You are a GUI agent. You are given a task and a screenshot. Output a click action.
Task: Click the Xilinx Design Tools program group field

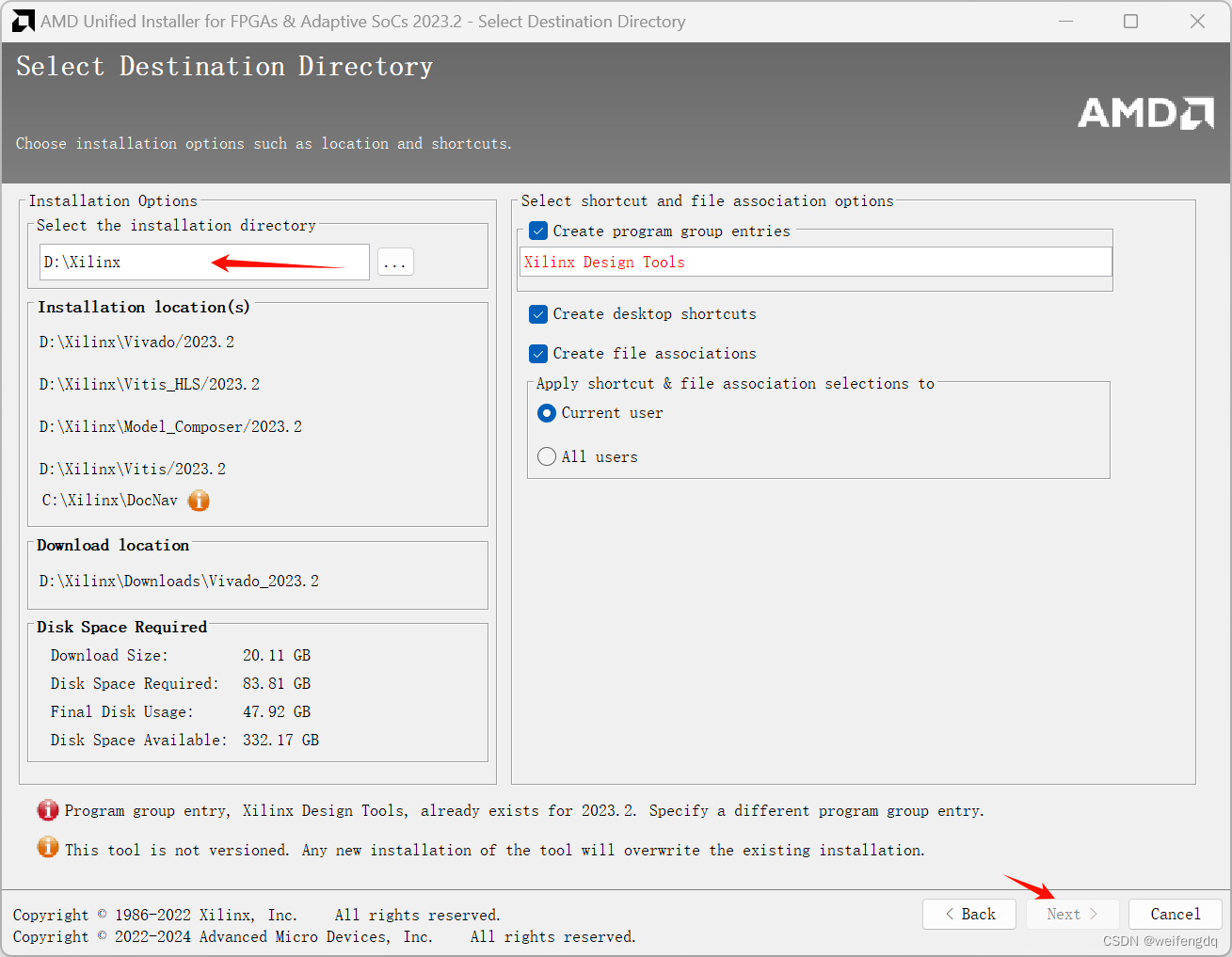tap(816, 262)
